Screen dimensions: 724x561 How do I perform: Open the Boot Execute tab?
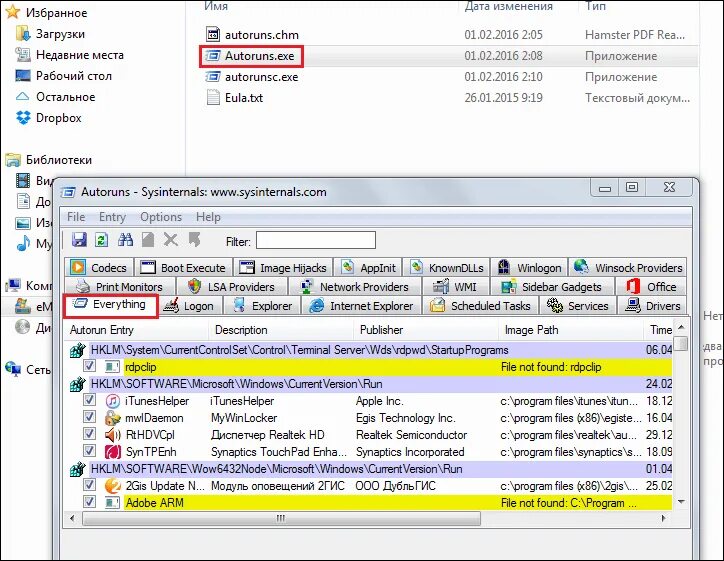coord(183,267)
